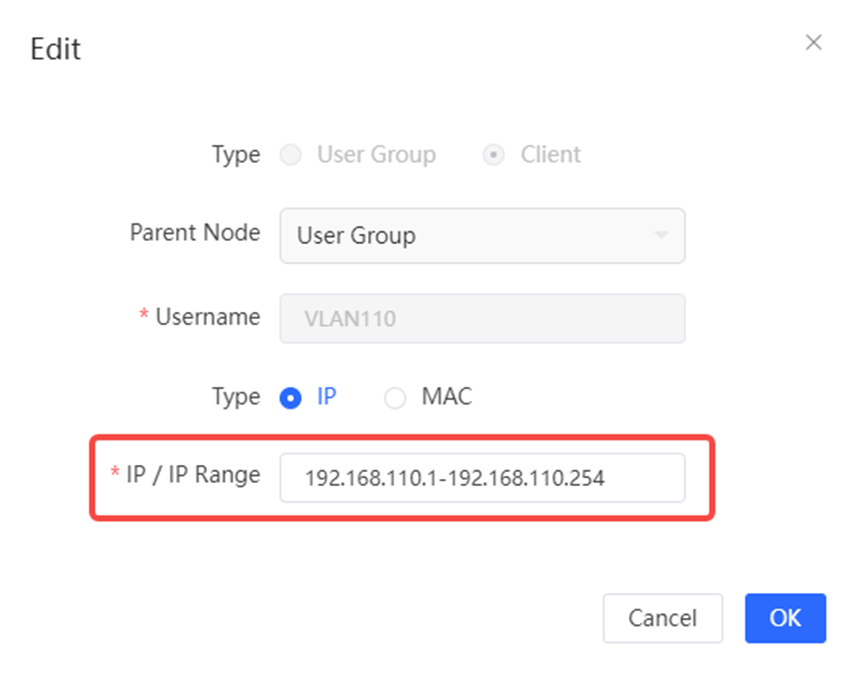Switch type to the MAC radio button
Viewport: 856px width, 673px height.
(395, 398)
